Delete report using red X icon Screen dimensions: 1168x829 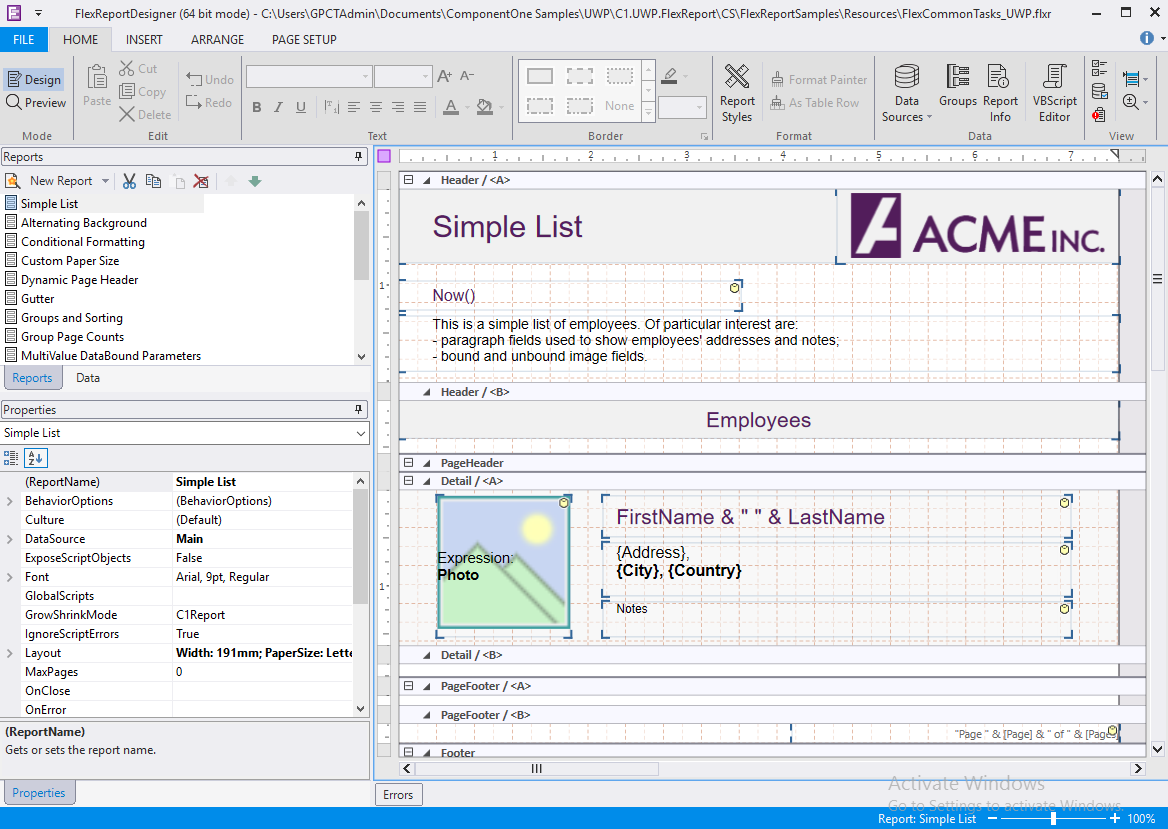tap(201, 181)
